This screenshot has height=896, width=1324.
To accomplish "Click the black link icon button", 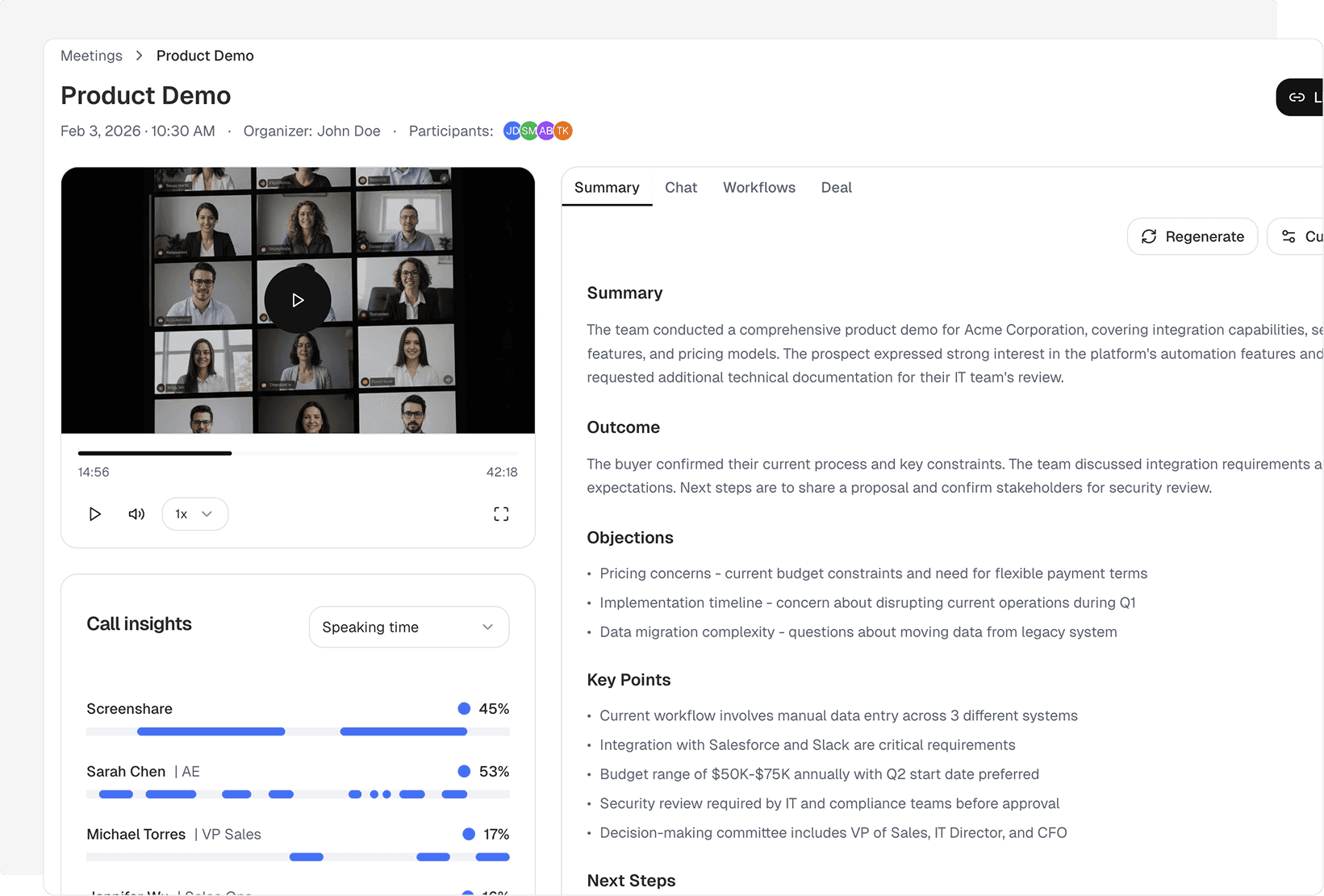I will 1300,98.
